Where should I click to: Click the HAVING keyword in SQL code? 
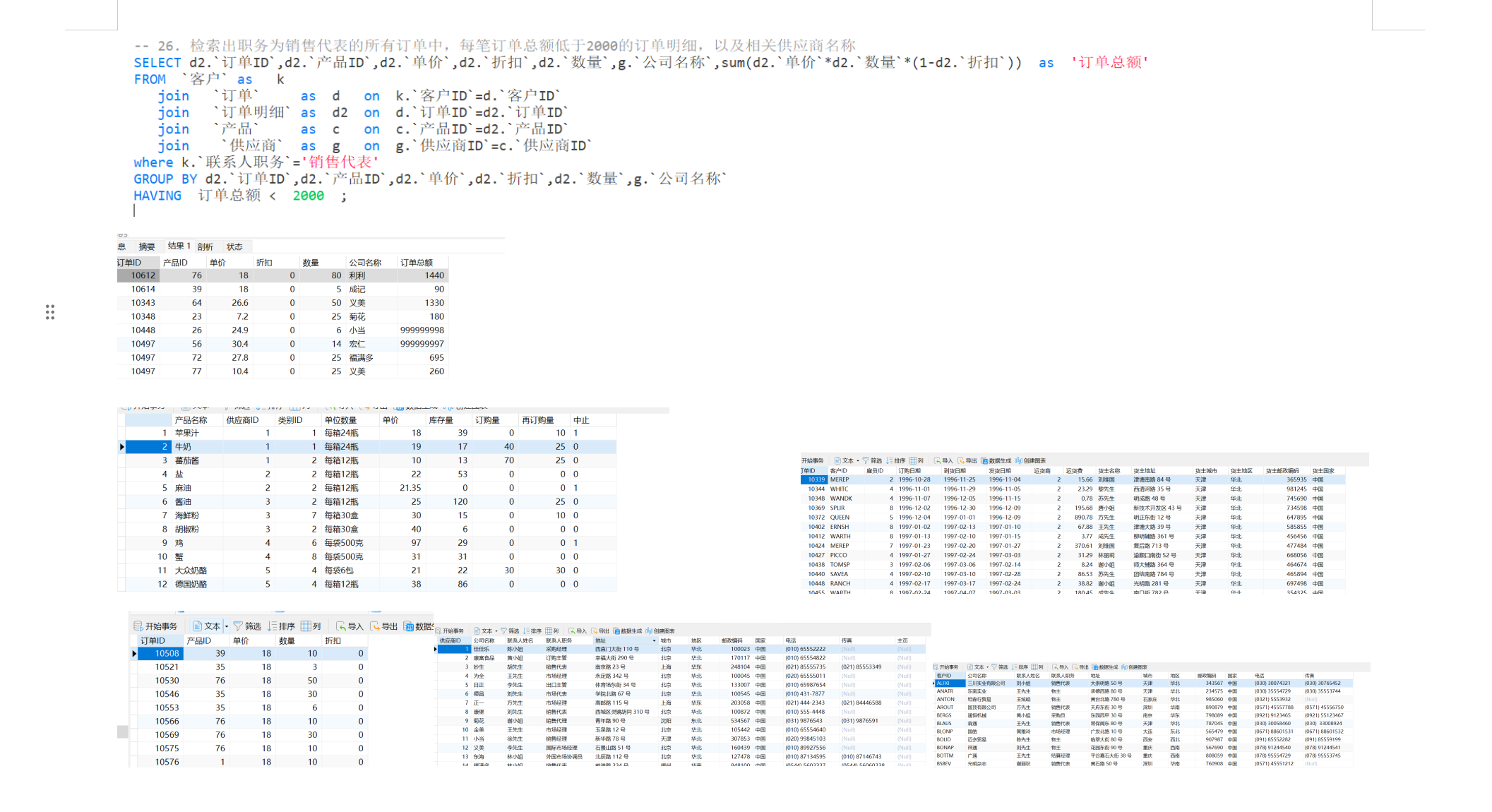pyautogui.click(x=157, y=196)
